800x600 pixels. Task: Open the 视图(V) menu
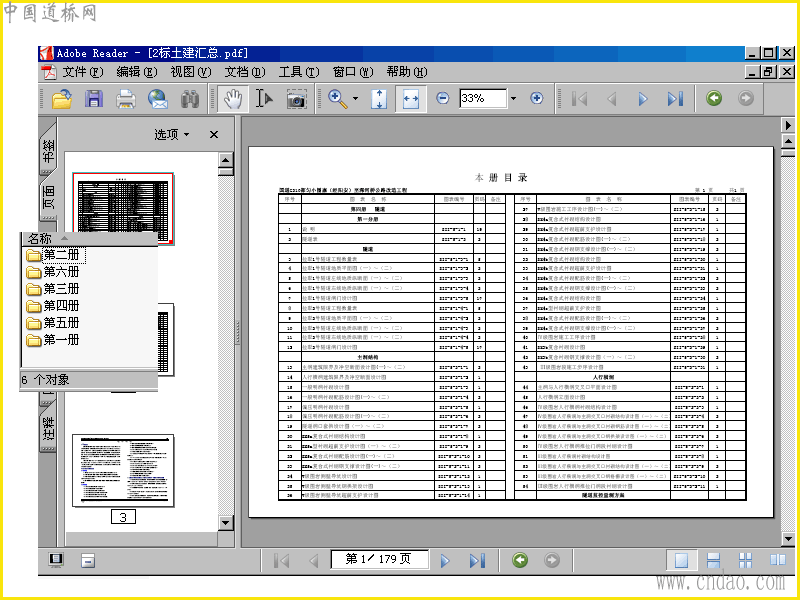(x=190, y=72)
